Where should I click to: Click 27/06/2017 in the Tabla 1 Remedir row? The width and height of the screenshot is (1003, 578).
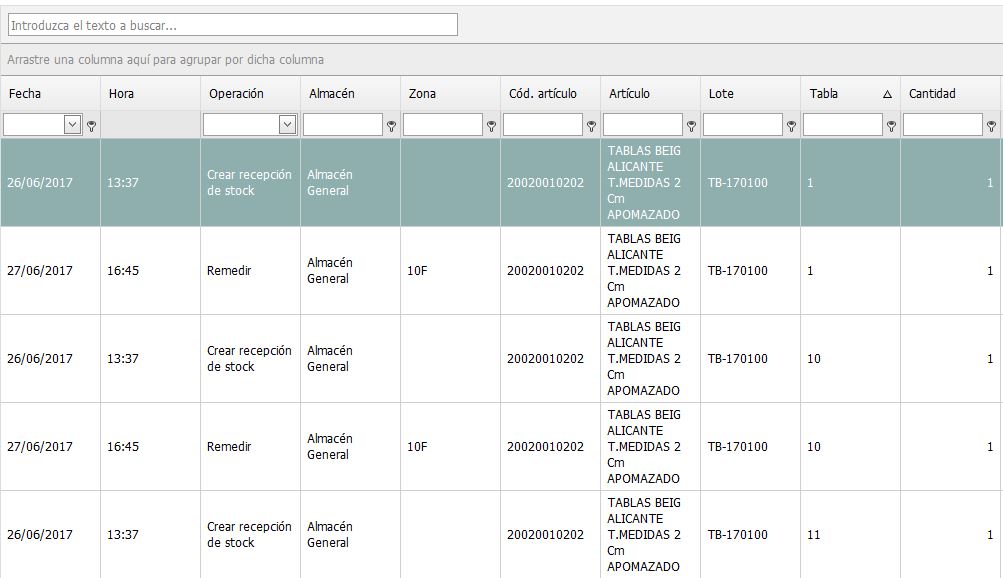(40, 270)
